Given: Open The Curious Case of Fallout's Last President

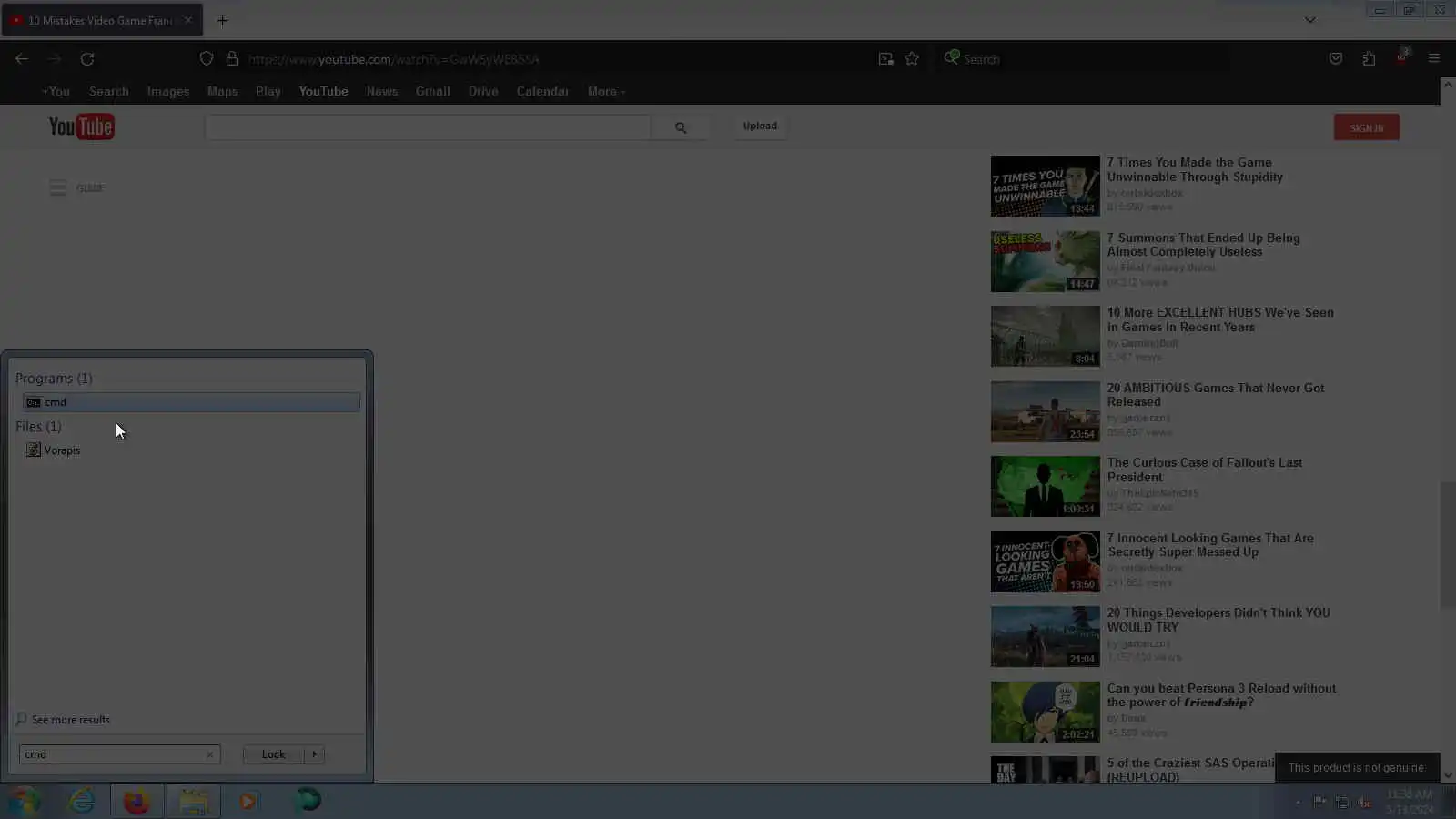Looking at the screenshot, I should click(1205, 470).
